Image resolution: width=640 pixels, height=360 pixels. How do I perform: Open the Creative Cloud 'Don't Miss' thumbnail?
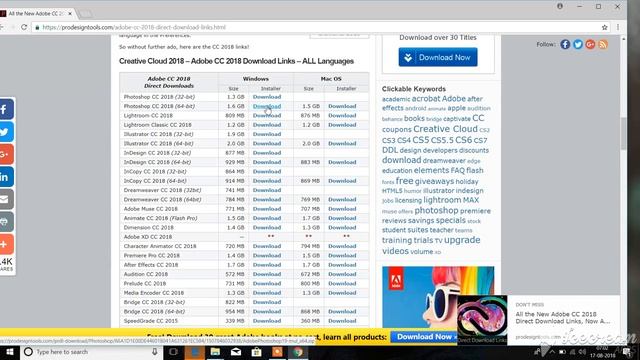pyautogui.click(x=482, y=320)
